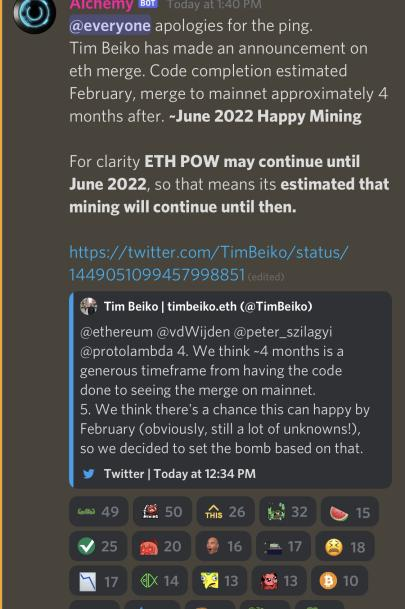Click the @everyone mention
The width and height of the screenshot is (405, 609).
110,26
